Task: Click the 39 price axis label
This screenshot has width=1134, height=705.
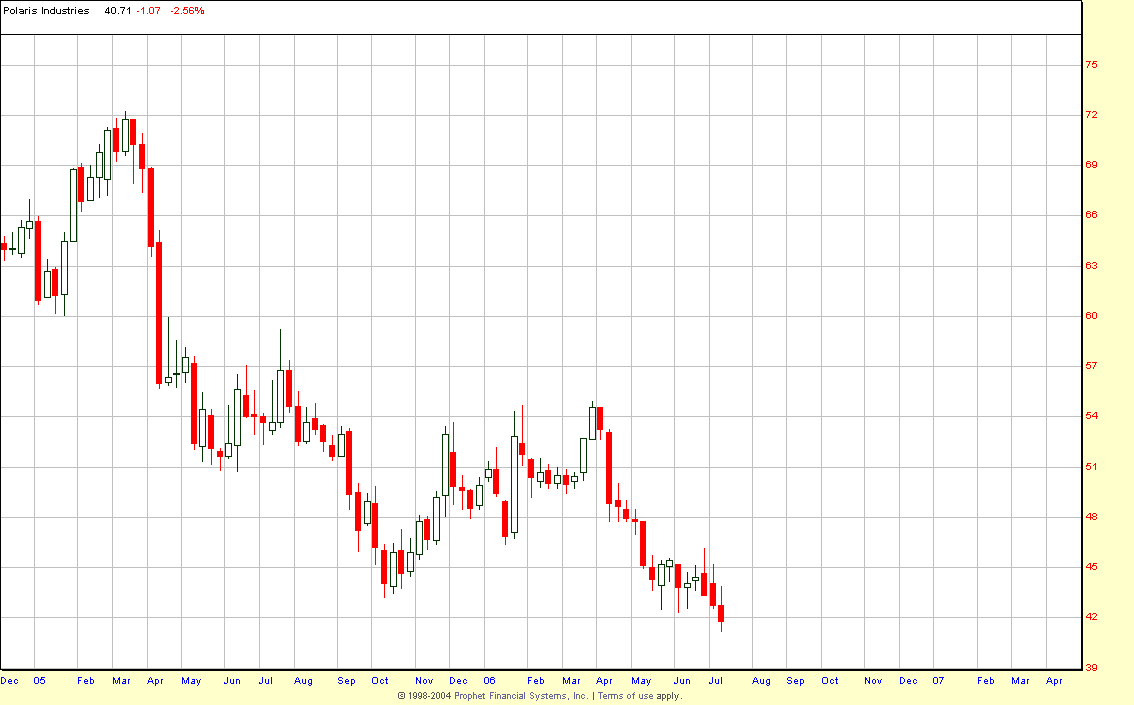Action: [1091, 667]
